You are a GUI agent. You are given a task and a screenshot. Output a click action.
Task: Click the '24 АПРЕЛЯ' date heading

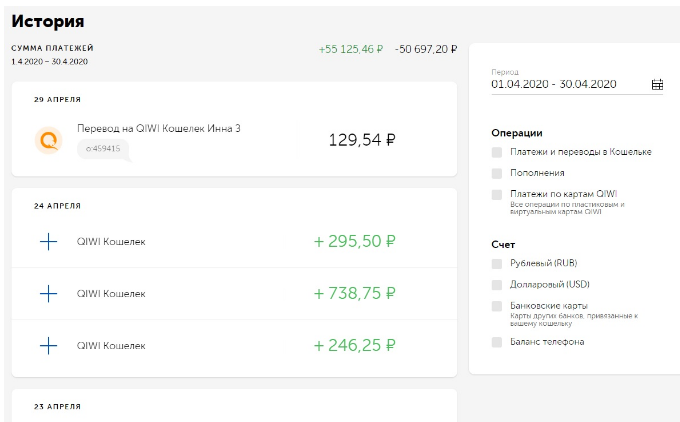(x=57, y=206)
